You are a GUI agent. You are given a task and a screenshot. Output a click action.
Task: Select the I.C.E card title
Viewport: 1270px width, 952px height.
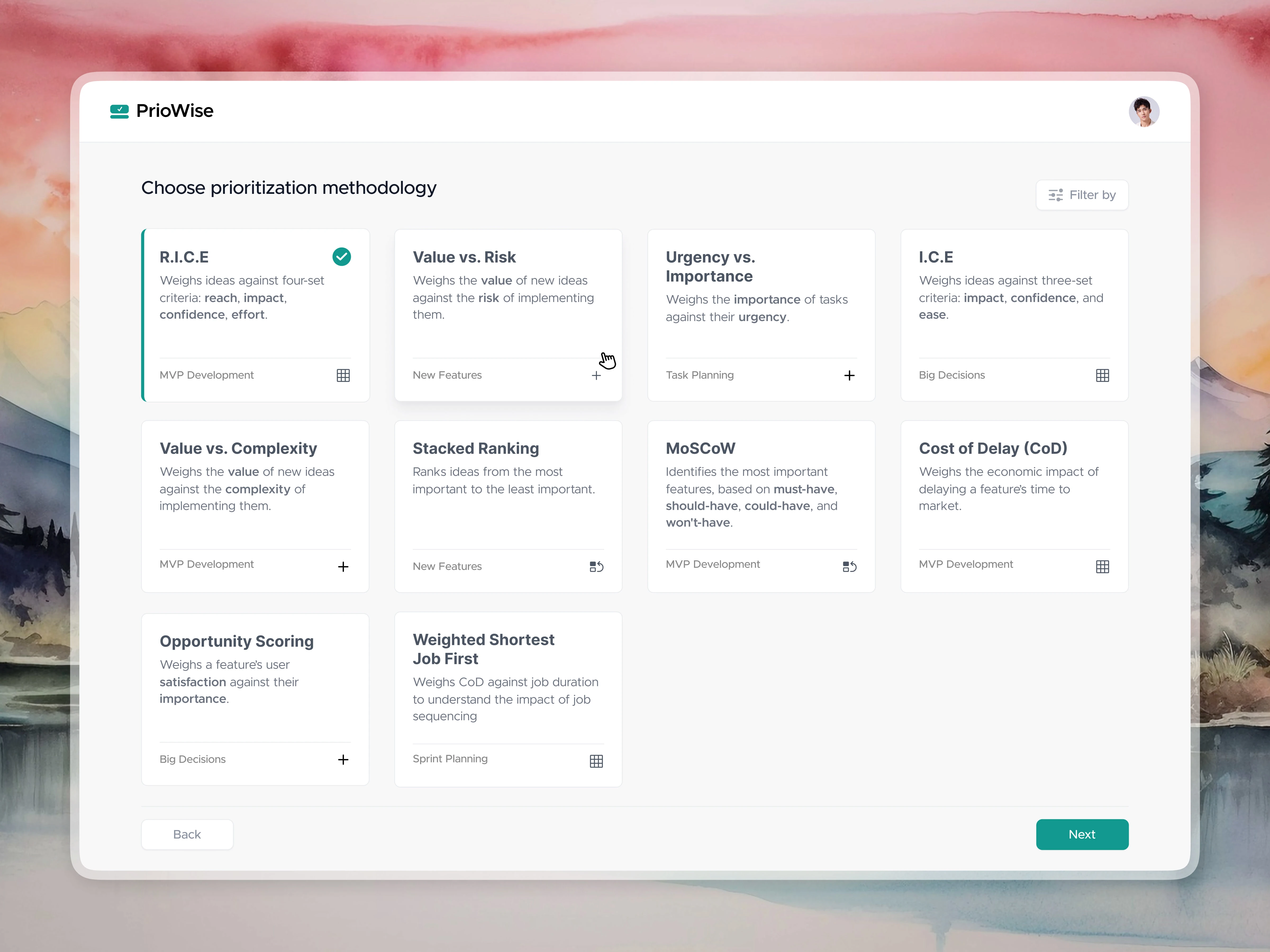point(935,257)
